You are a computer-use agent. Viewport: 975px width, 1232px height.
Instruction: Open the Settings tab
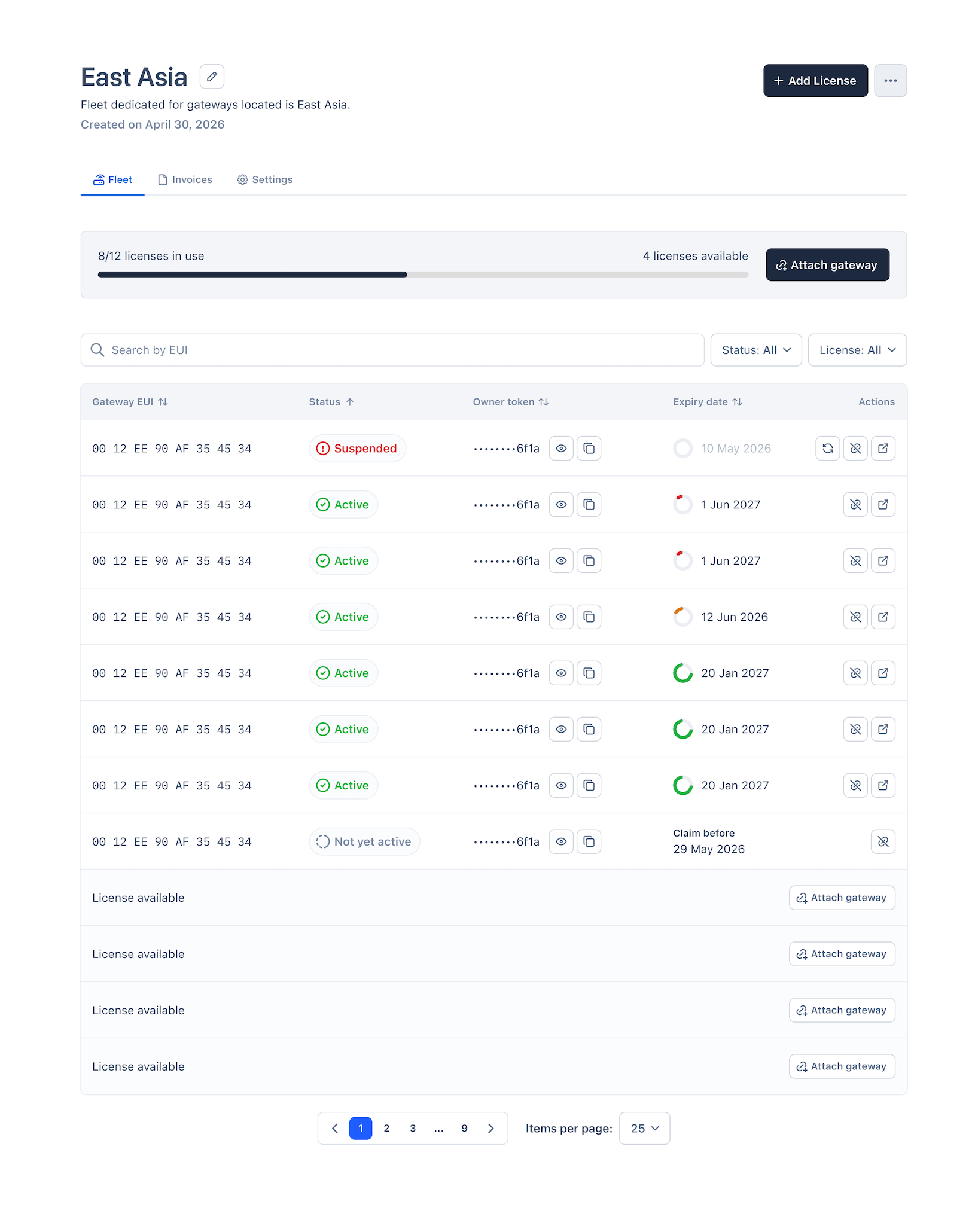pyautogui.click(x=264, y=180)
